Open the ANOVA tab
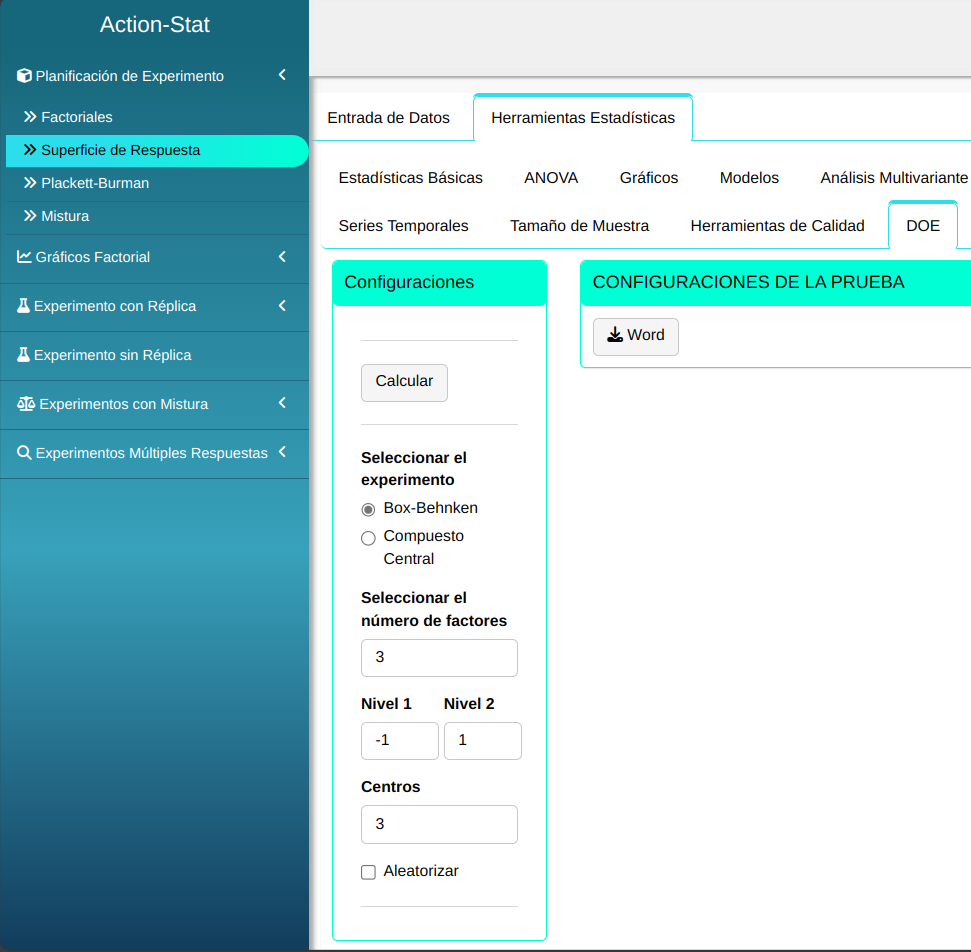This screenshot has width=971, height=952. click(x=551, y=178)
